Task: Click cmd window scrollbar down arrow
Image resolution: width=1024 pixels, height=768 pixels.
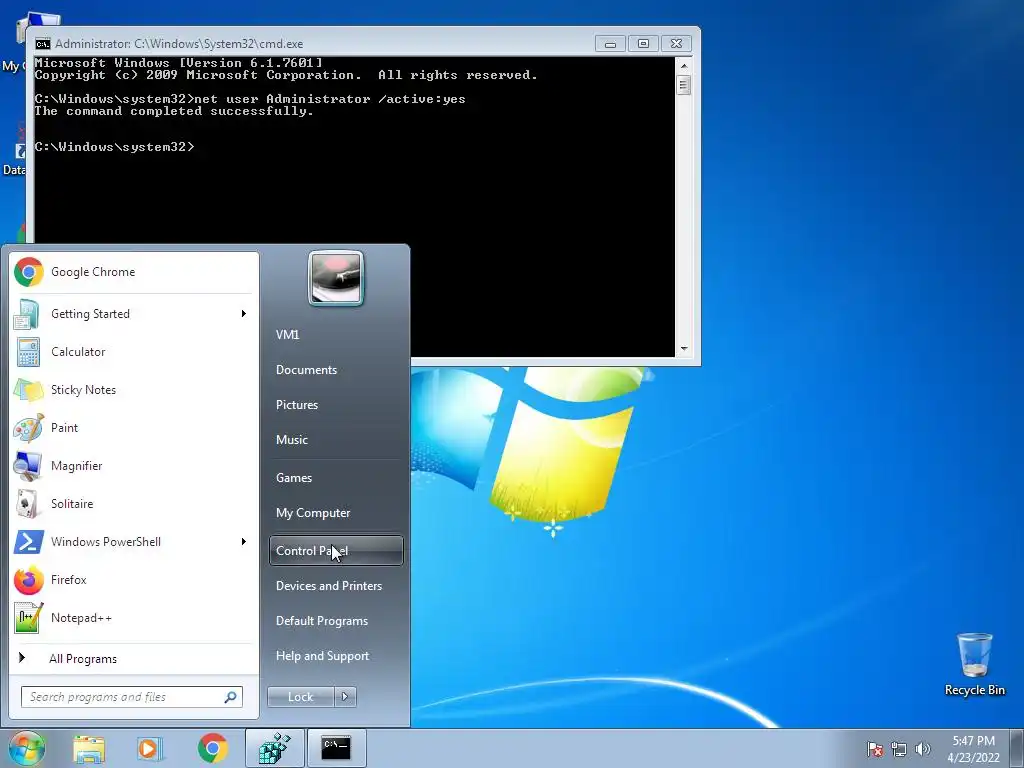Action: [684, 349]
